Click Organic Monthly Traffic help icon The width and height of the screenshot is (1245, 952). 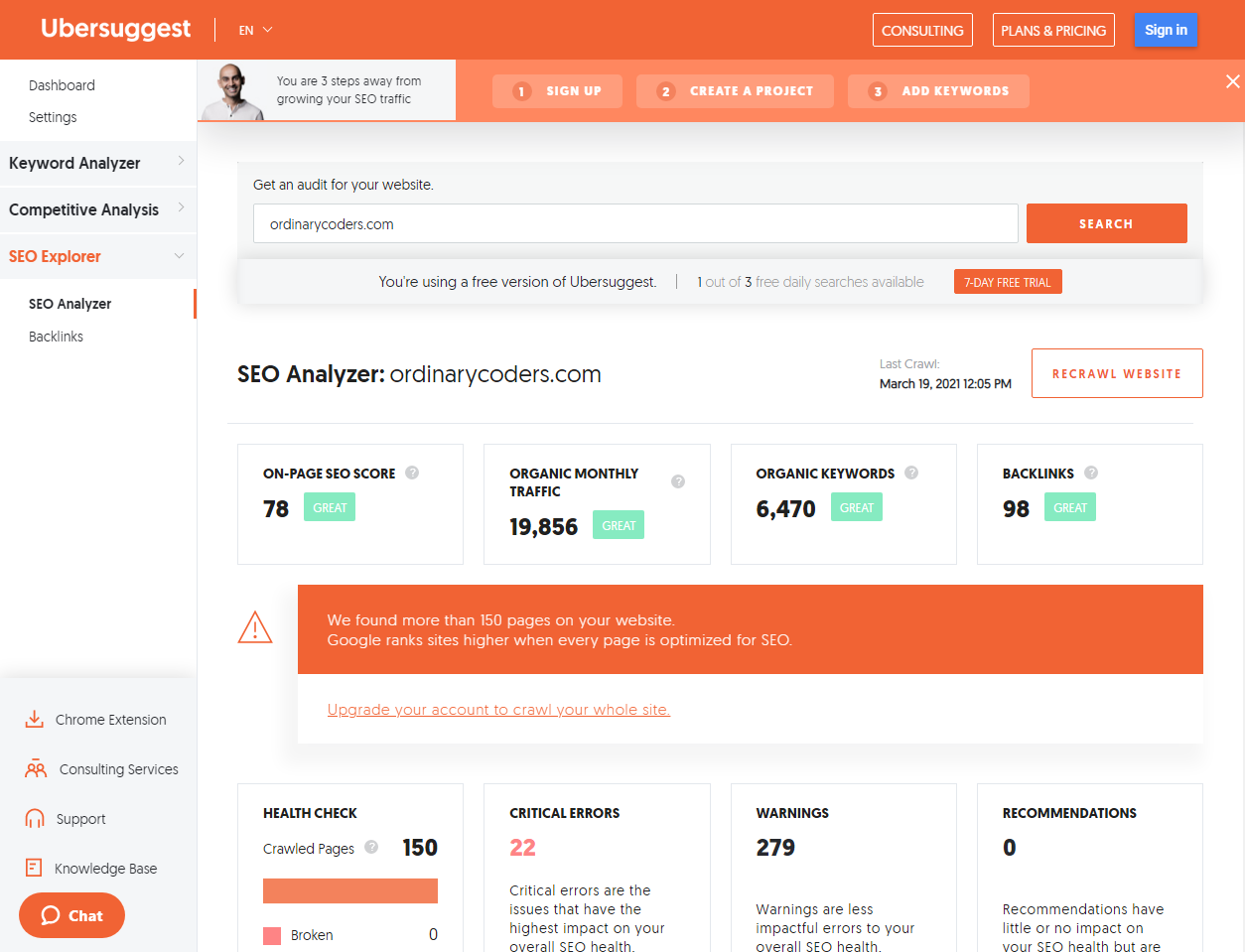coord(678,481)
